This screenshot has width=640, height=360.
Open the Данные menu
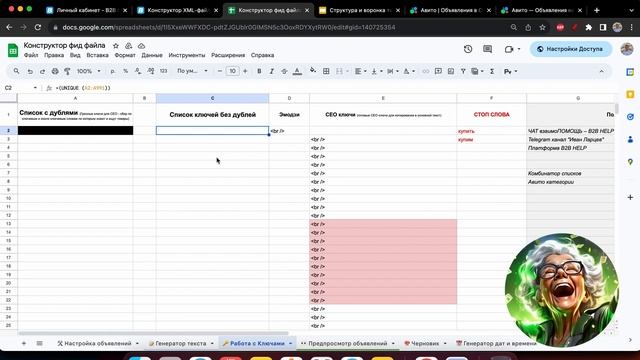pos(152,55)
